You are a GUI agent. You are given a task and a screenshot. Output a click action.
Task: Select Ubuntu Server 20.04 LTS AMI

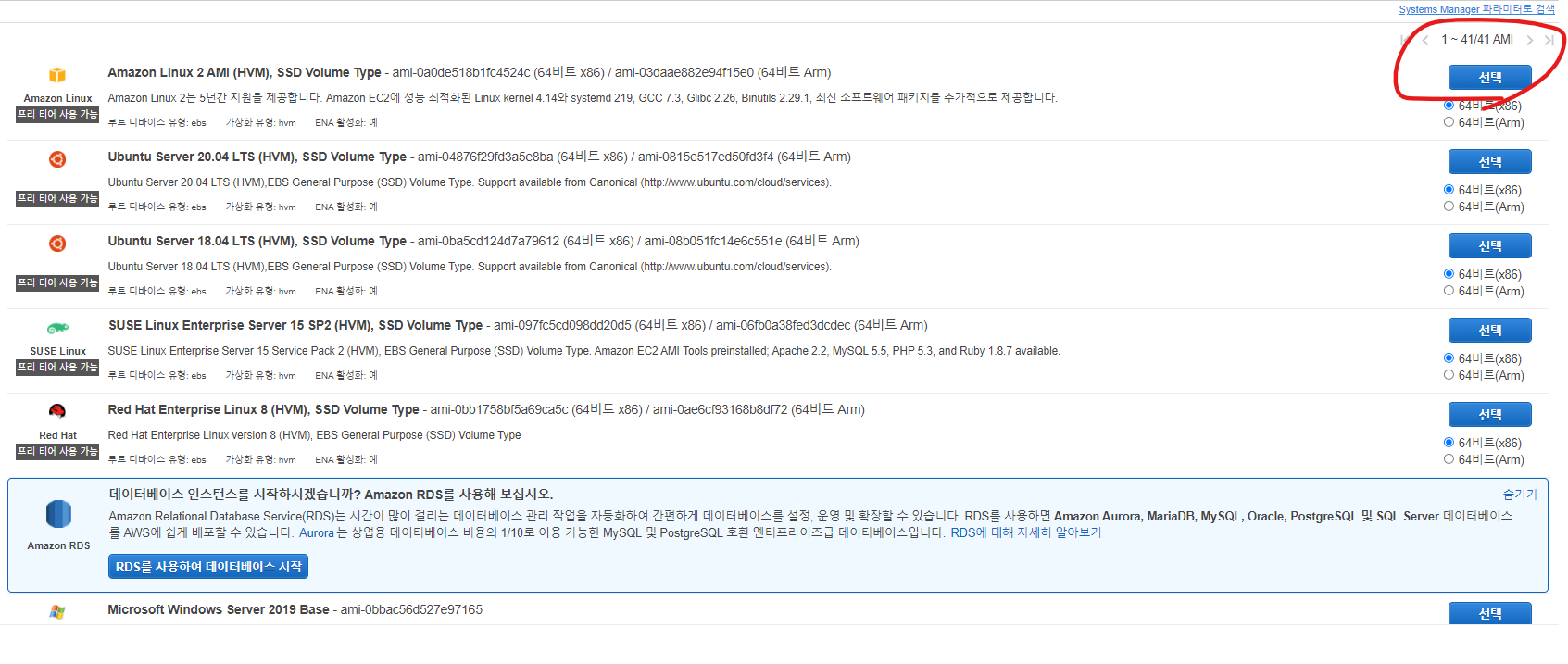click(1489, 162)
